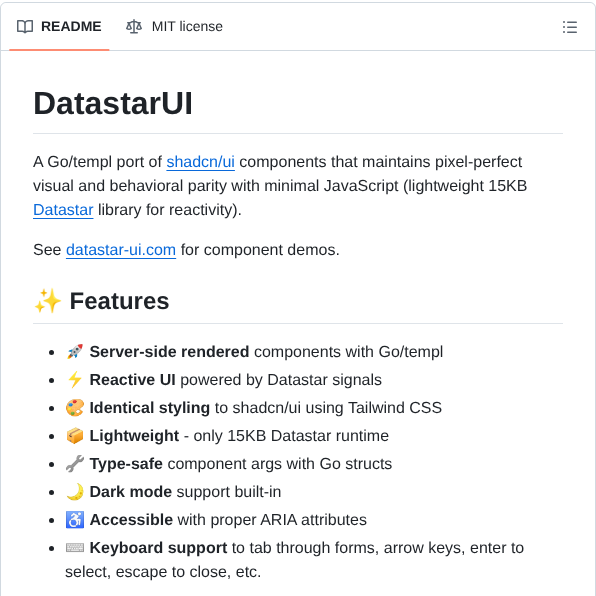The image size is (596, 596).
Task: Open the README tab
Action: coord(59,27)
